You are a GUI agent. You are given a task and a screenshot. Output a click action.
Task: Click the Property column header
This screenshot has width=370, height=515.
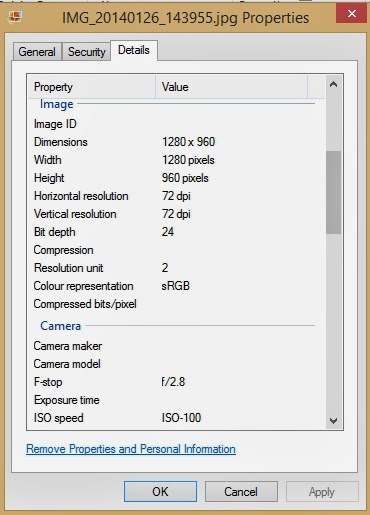click(x=92, y=87)
